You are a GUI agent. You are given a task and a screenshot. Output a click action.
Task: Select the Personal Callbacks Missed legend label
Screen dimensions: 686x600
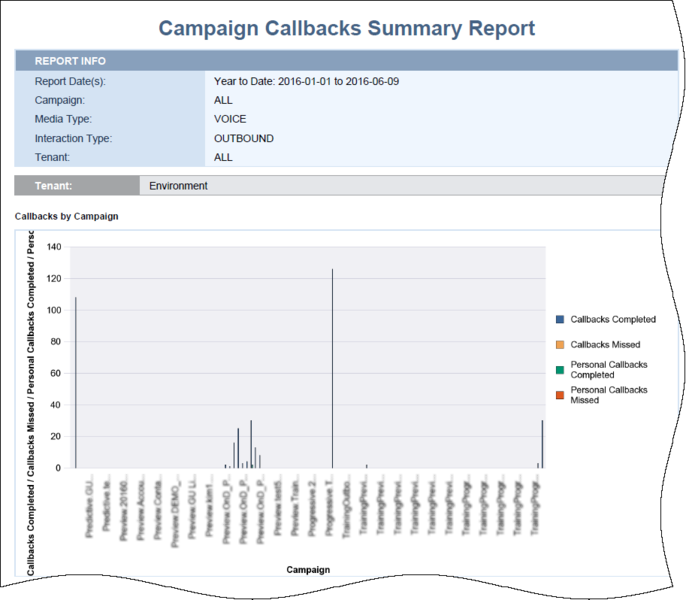608,395
